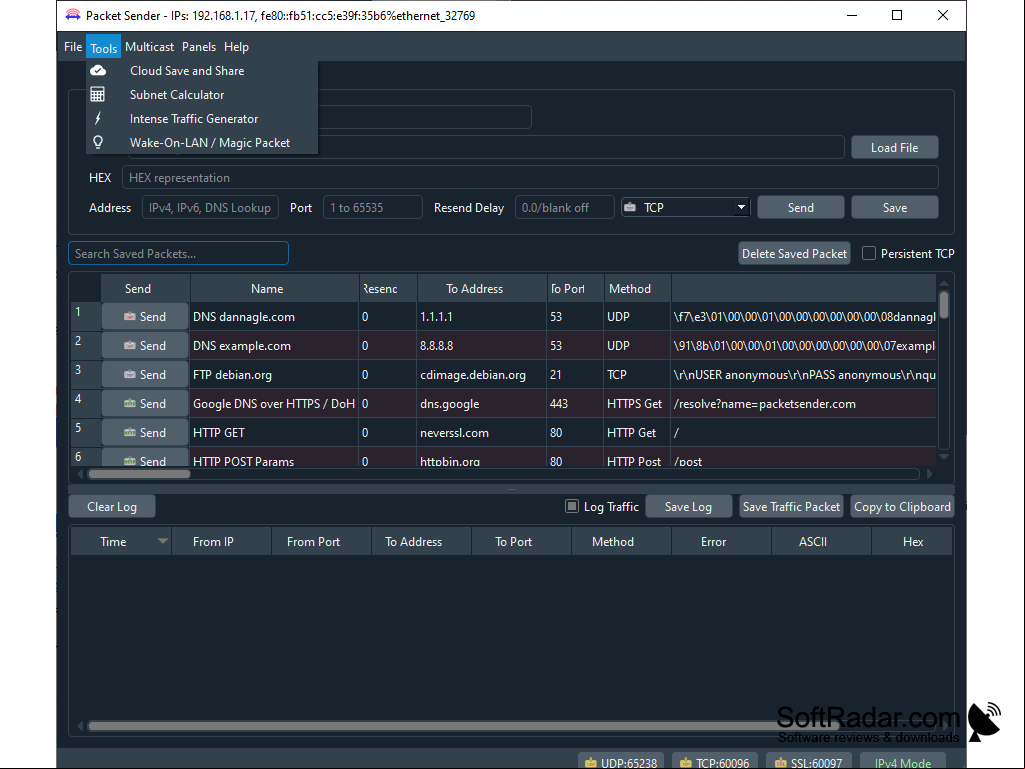This screenshot has height=769, width=1025.
Task: Click the Save Log button
Action: pyautogui.click(x=688, y=507)
